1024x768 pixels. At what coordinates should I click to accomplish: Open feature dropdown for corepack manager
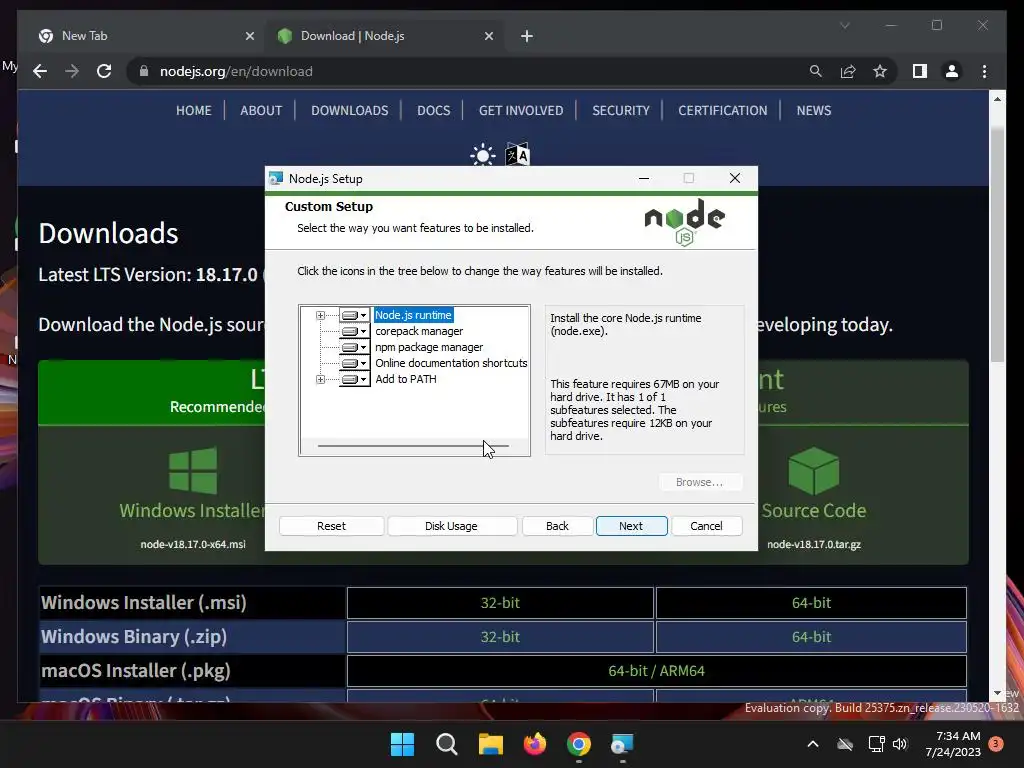(x=355, y=331)
